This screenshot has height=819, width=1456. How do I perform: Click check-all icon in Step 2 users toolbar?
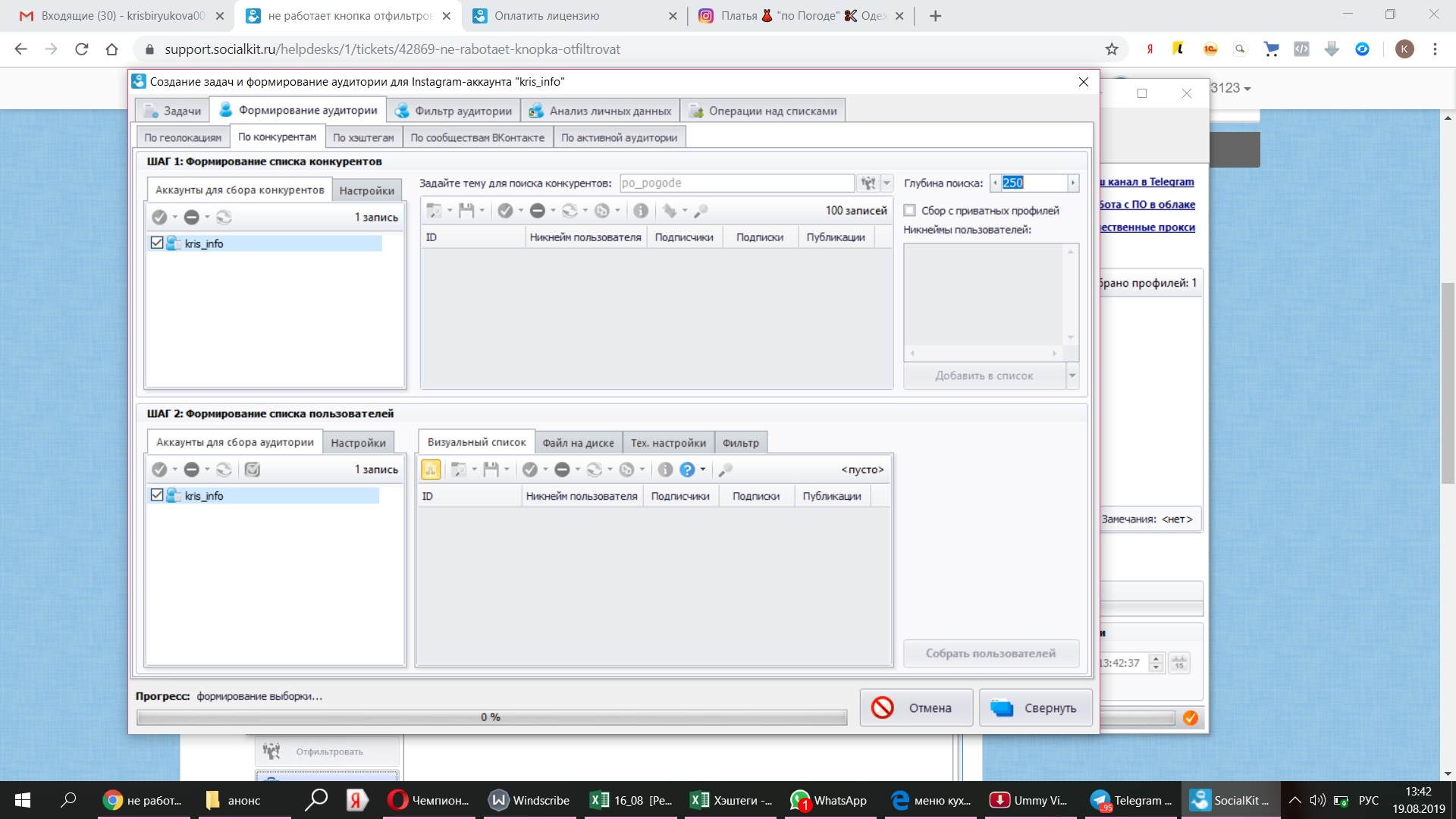(530, 469)
